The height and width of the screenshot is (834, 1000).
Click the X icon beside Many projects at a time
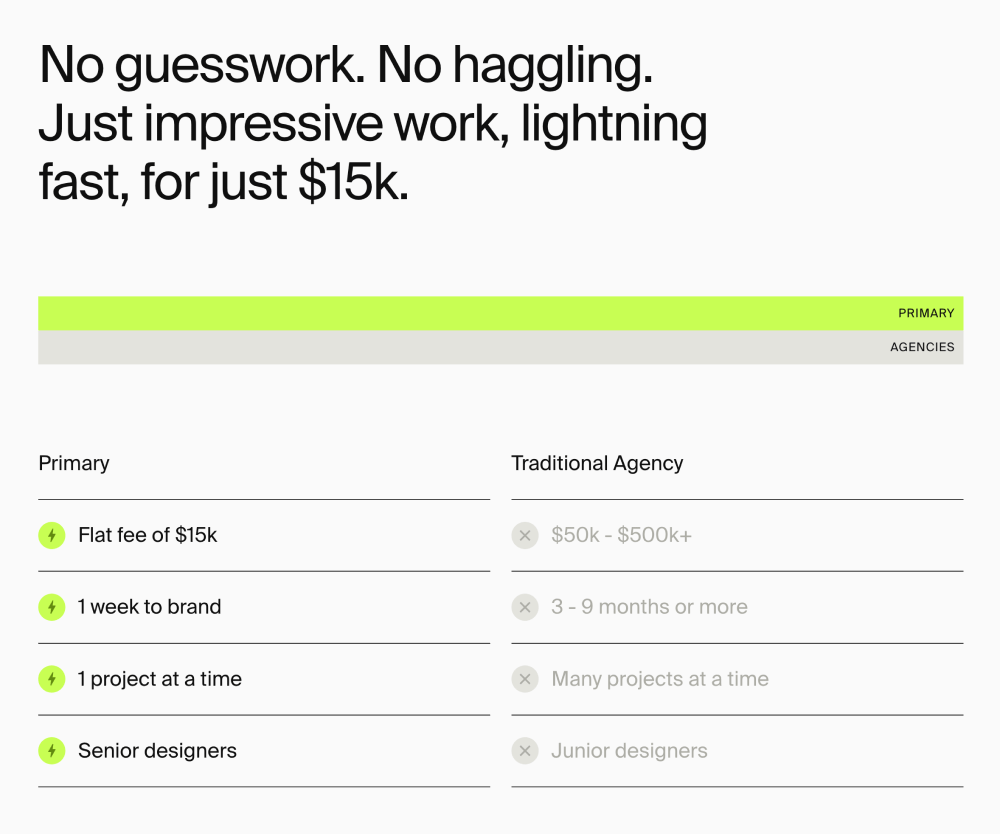(525, 679)
